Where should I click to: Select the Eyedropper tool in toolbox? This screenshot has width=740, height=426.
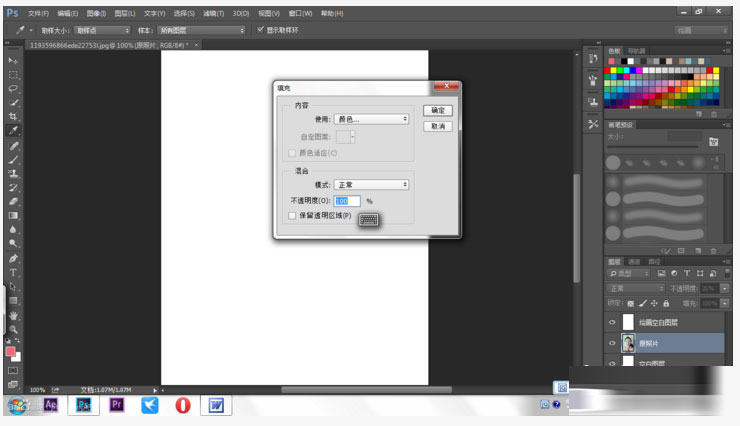point(13,131)
